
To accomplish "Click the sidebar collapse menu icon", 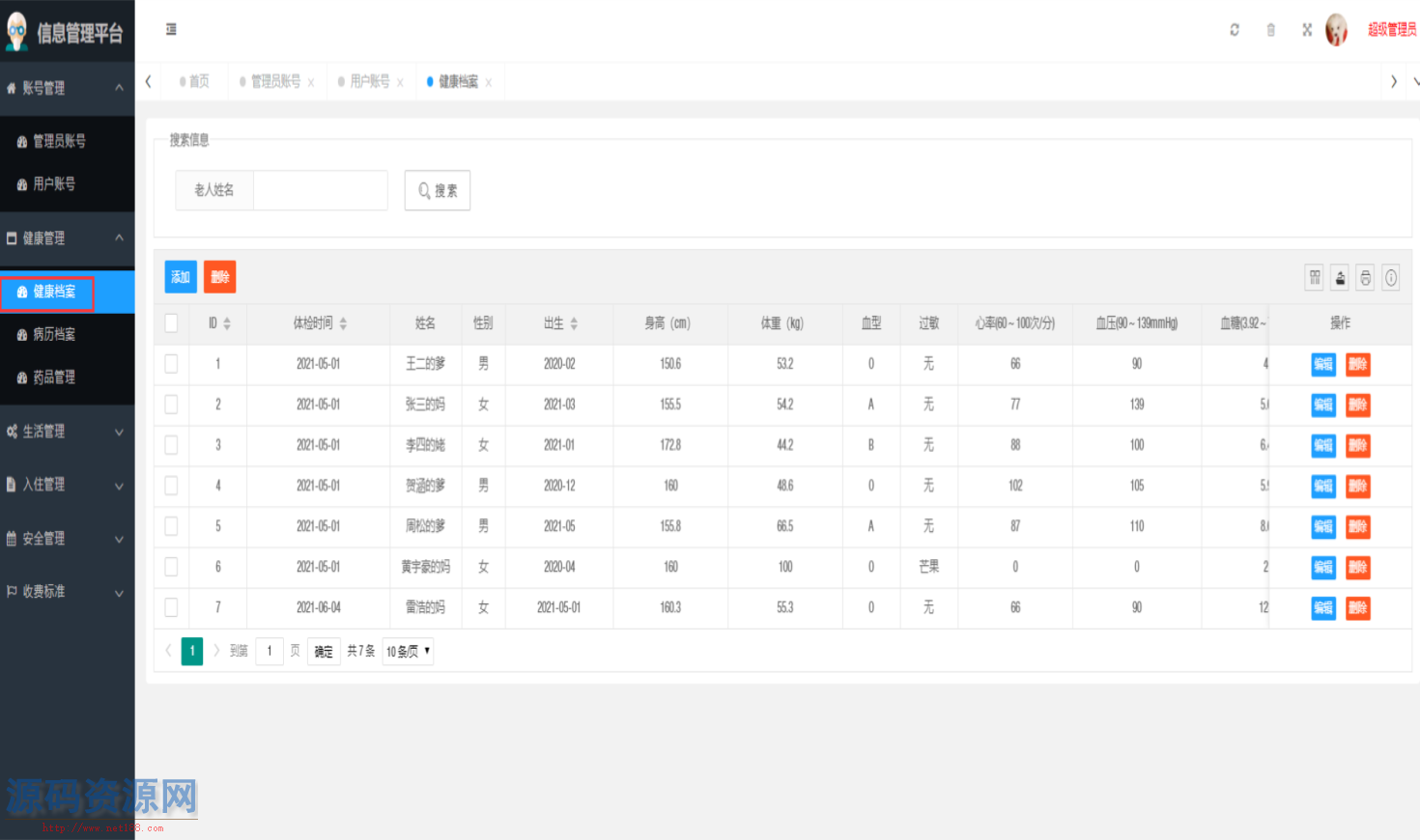I will [x=171, y=30].
